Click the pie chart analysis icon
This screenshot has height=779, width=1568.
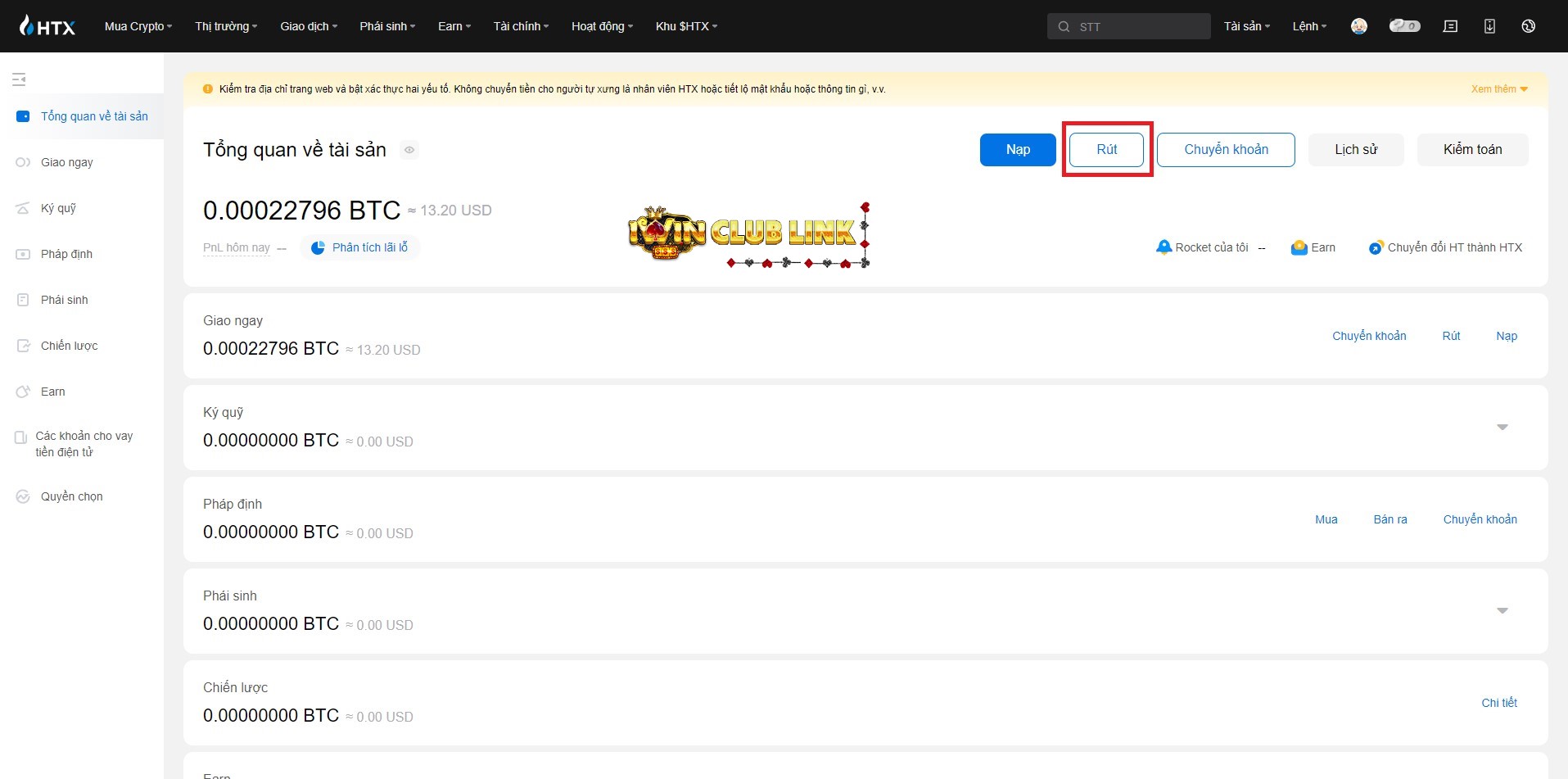click(318, 247)
